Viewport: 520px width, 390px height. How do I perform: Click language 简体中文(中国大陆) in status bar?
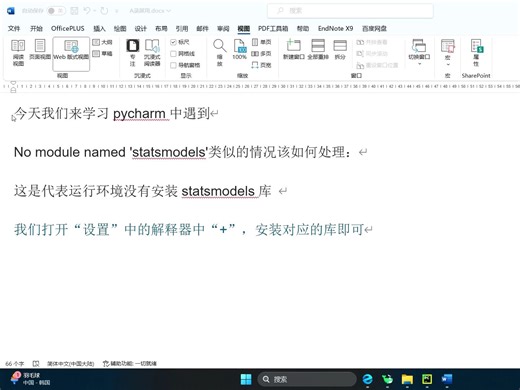[70, 363]
